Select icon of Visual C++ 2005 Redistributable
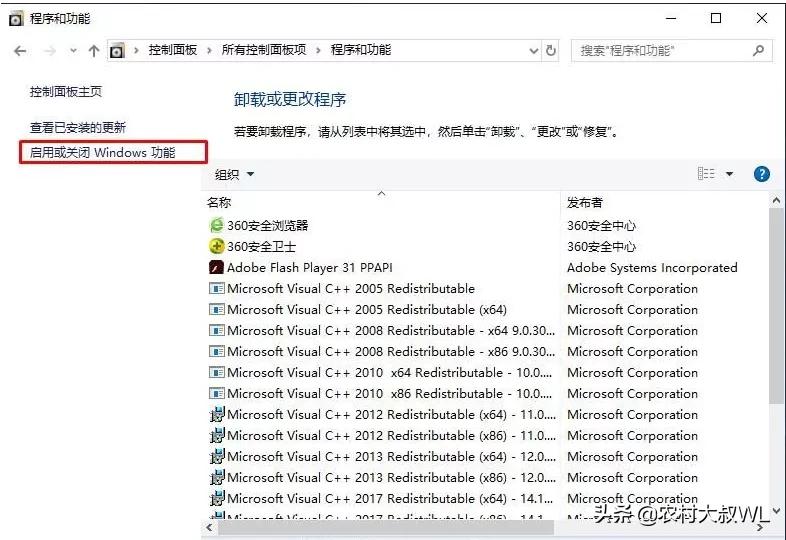The width and height of the screenshot is (786, 540). pos(216,288)
